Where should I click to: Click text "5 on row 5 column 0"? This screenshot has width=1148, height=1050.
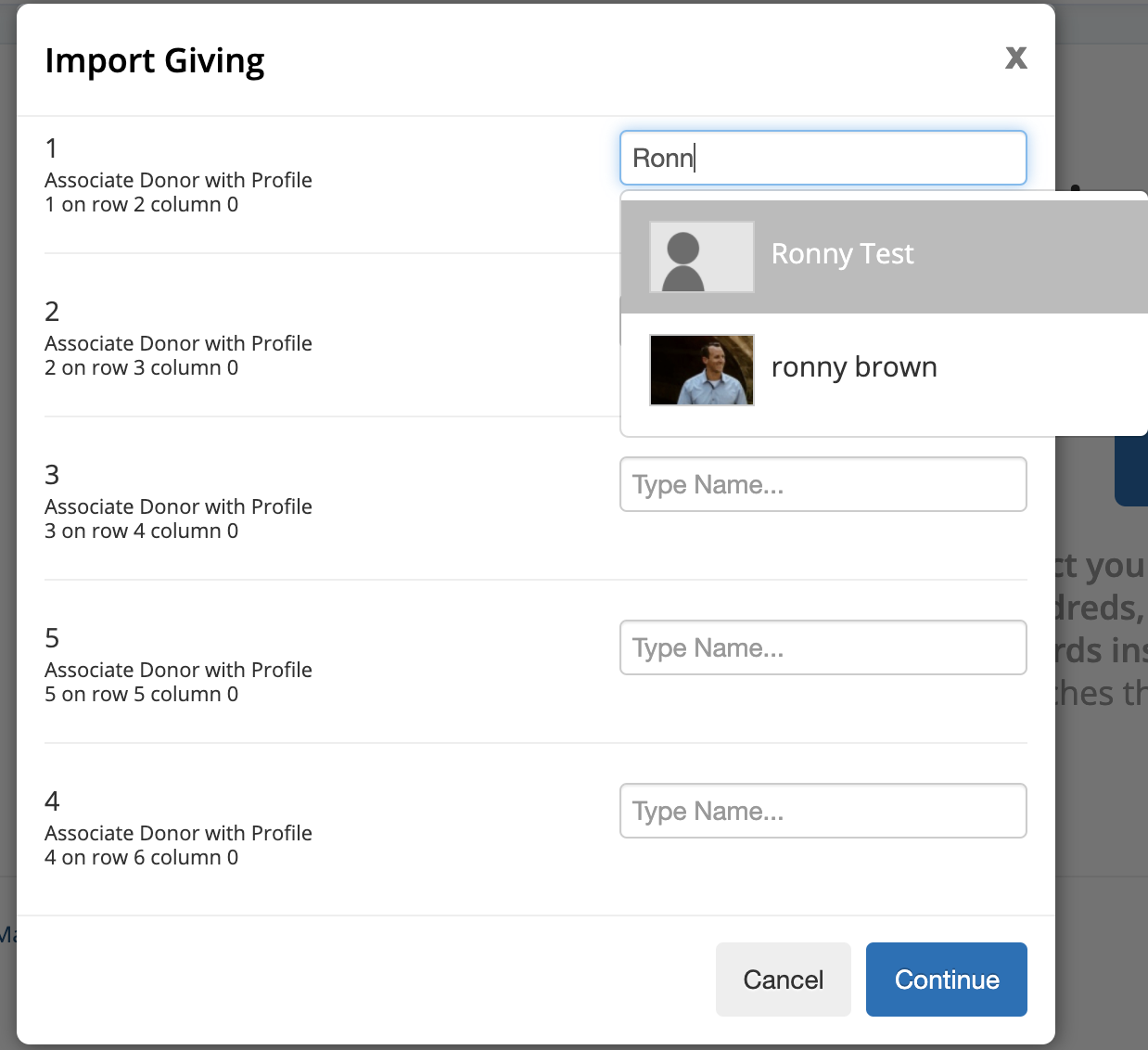click(x=141, y=694)
